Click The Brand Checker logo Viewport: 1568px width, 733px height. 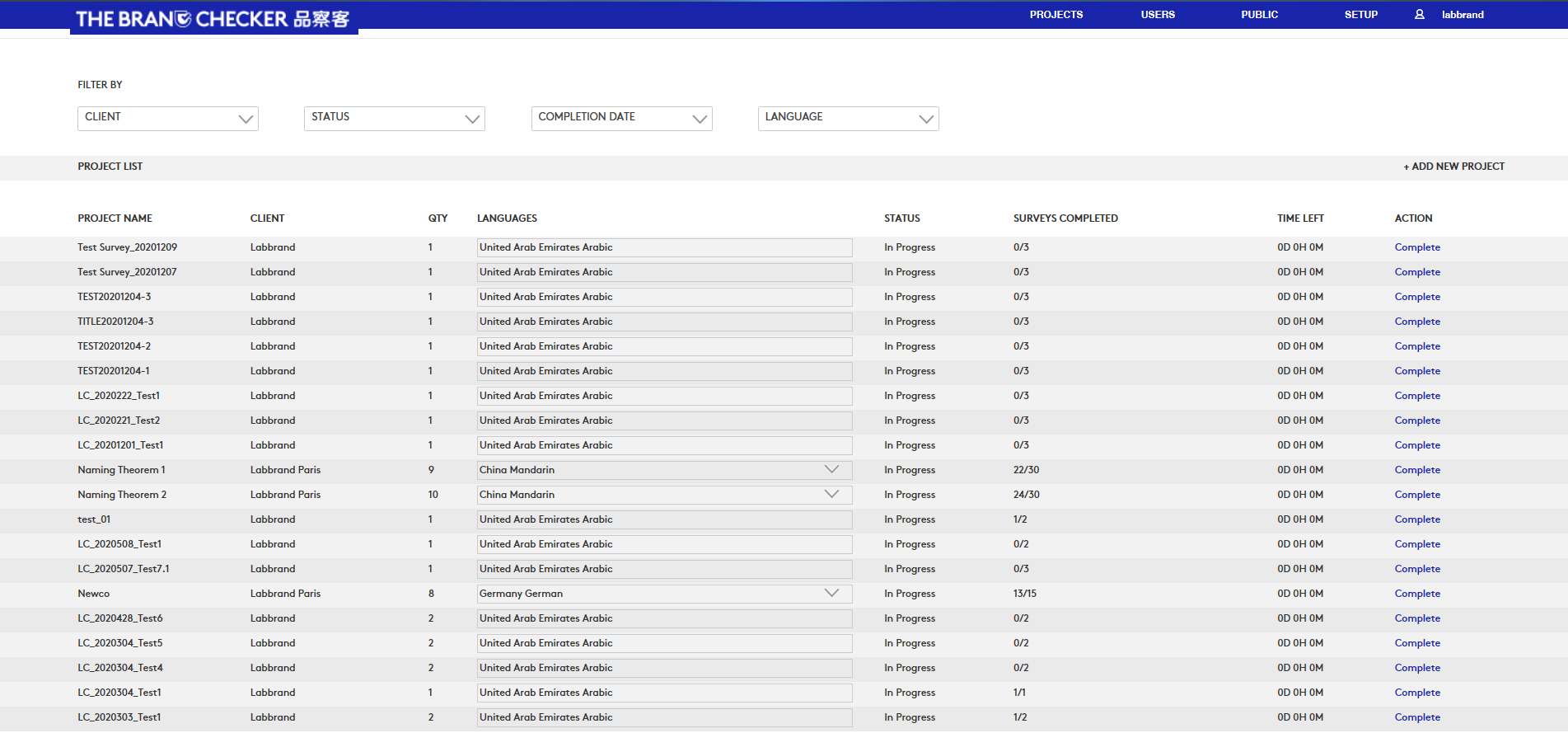coord(213,18)
